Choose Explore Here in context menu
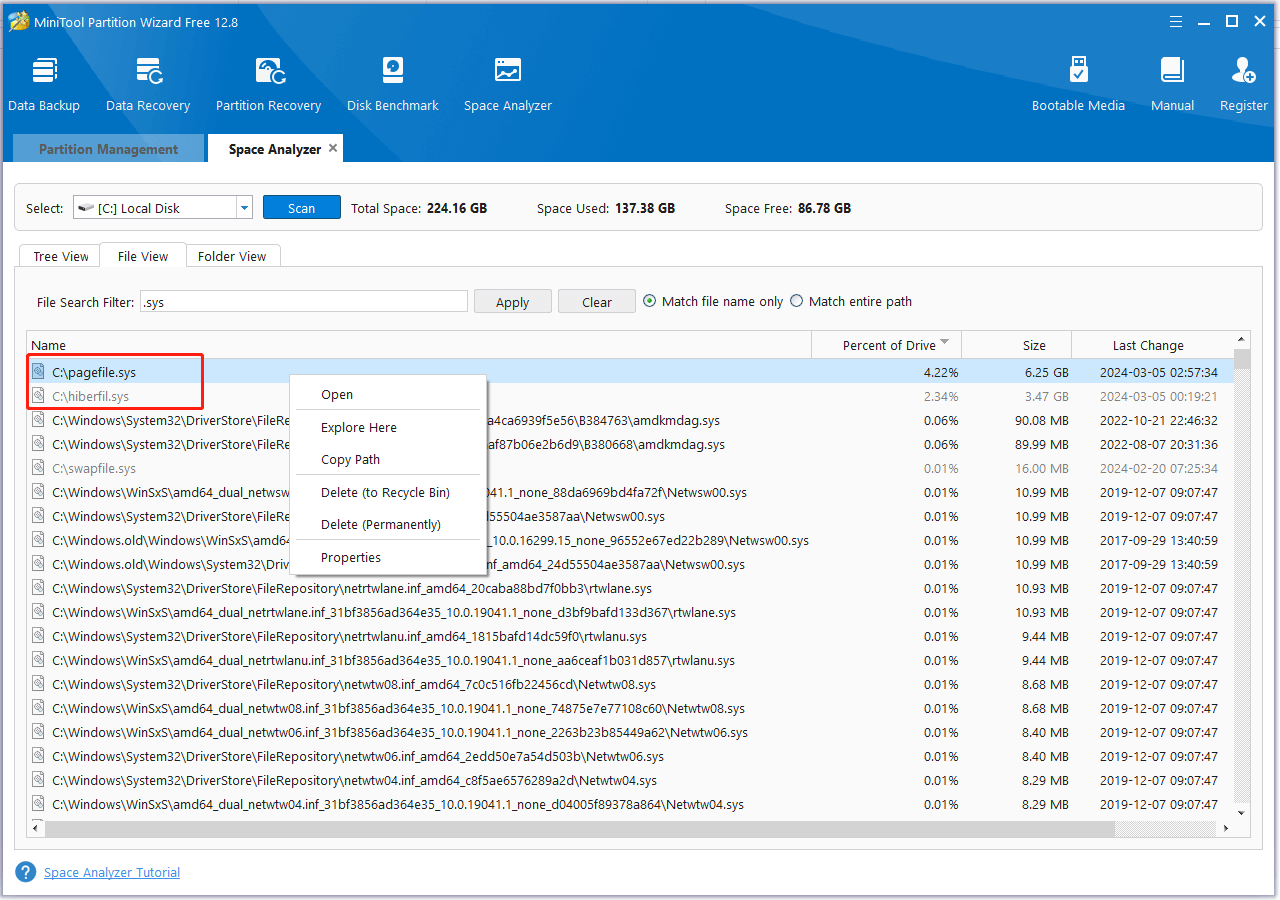The width and height of the screenshot is (1280, 900). 388,427
